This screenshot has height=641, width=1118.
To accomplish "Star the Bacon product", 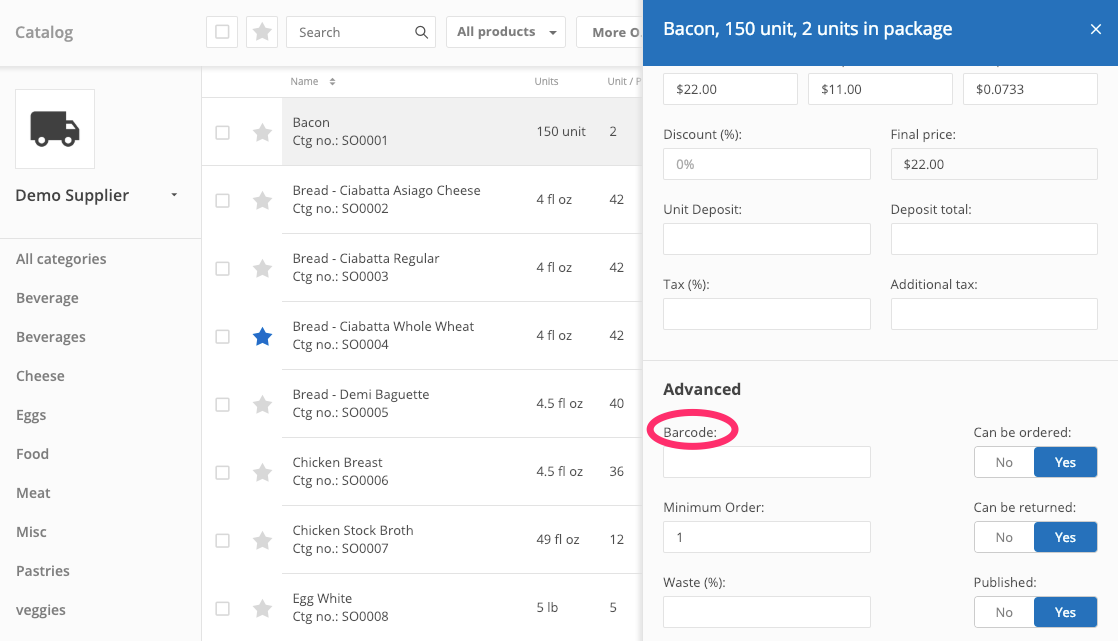I will (262, 132).
